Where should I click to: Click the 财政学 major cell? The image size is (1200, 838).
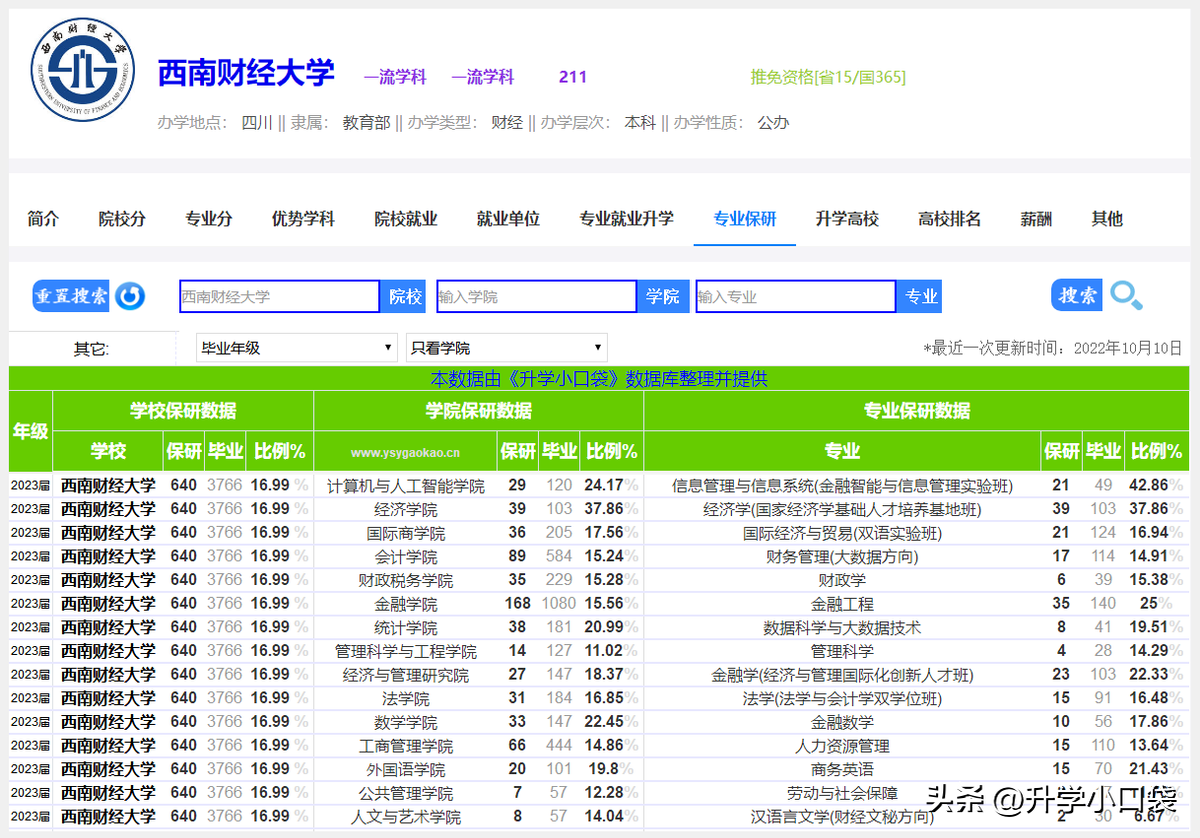[842, 580]
